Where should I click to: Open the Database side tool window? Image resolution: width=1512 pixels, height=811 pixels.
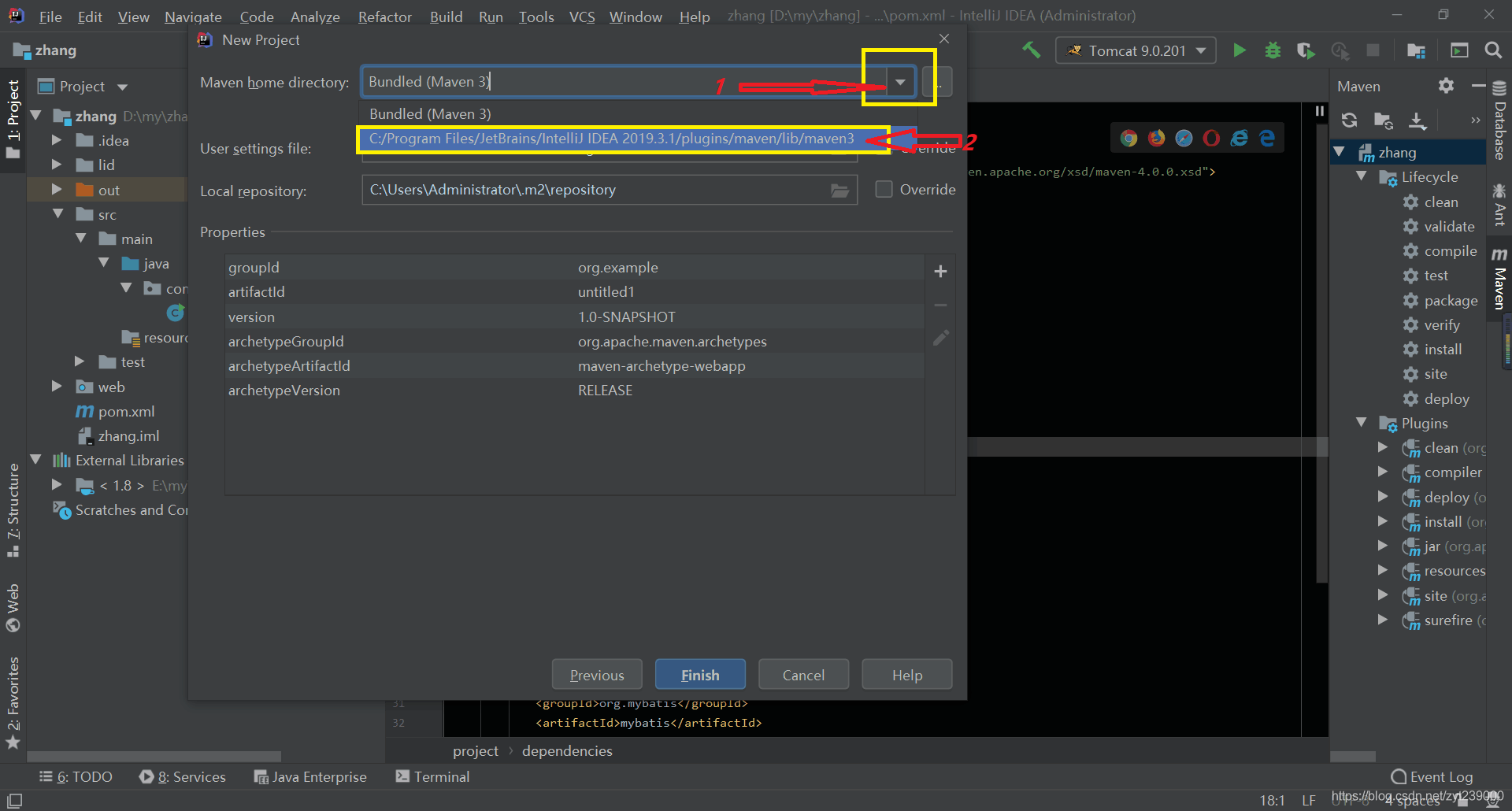point(1499,120)
